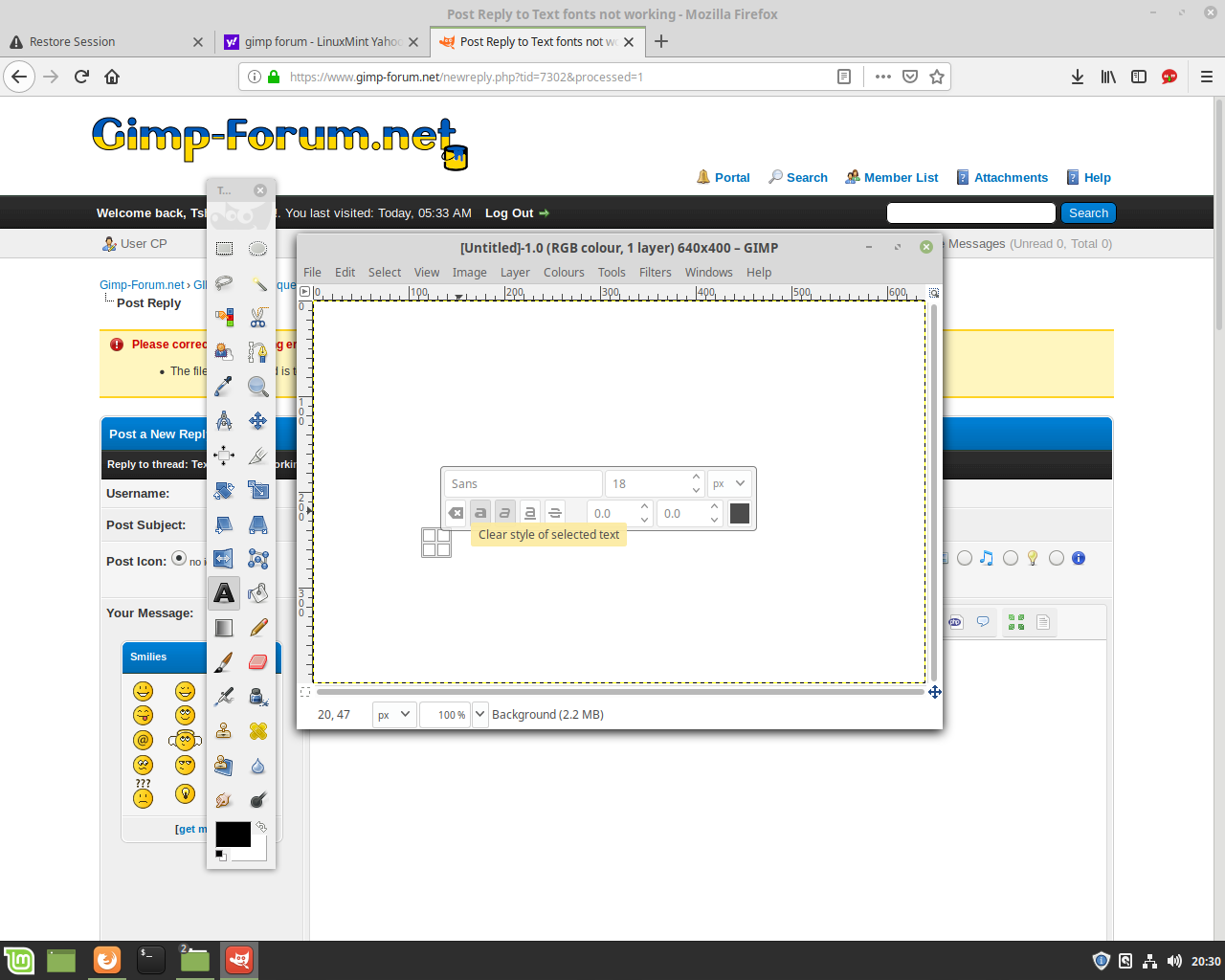1225x980 pixels.
Task: Activate the Paintbrush tool
Action: tap(224, 662)
